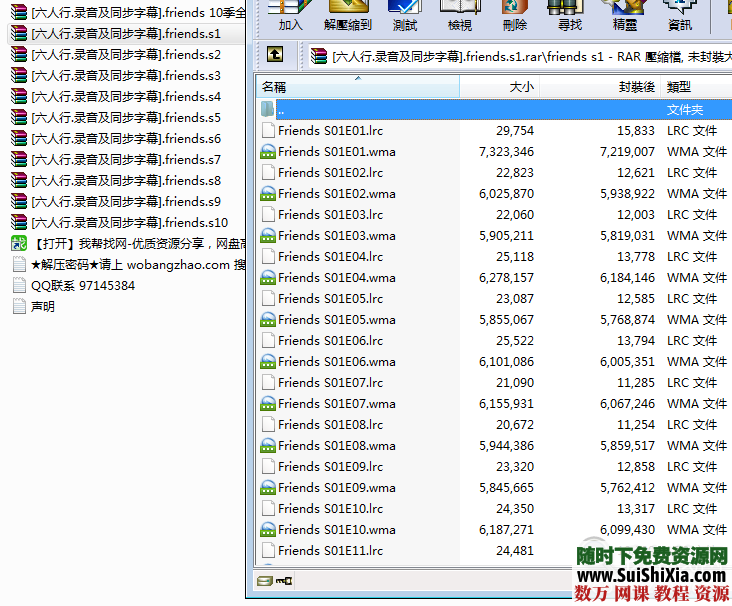Click the 尋找 (Find) binoculars icon

pyautogui.click(x=570, y=15)
